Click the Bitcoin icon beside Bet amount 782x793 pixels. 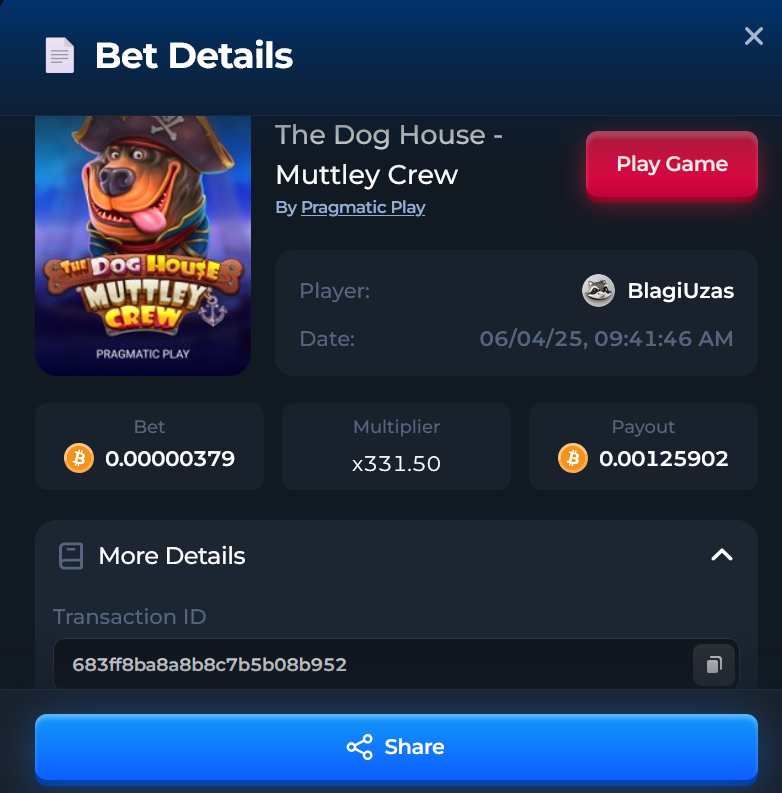tap(79, 458)
